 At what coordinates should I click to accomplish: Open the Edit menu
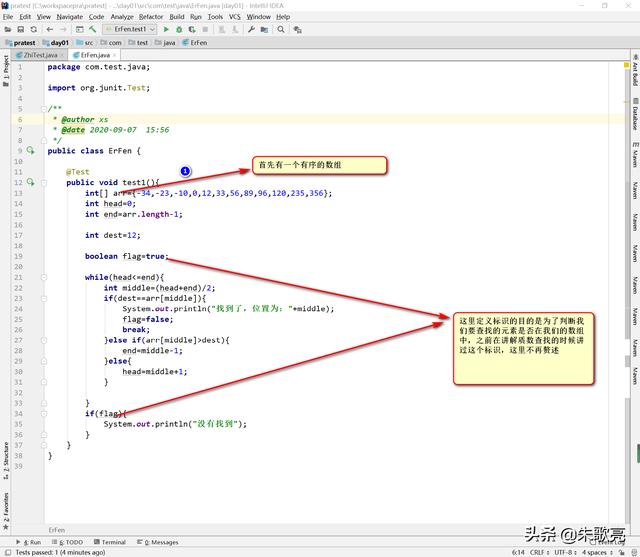click(x=25, y=17)
